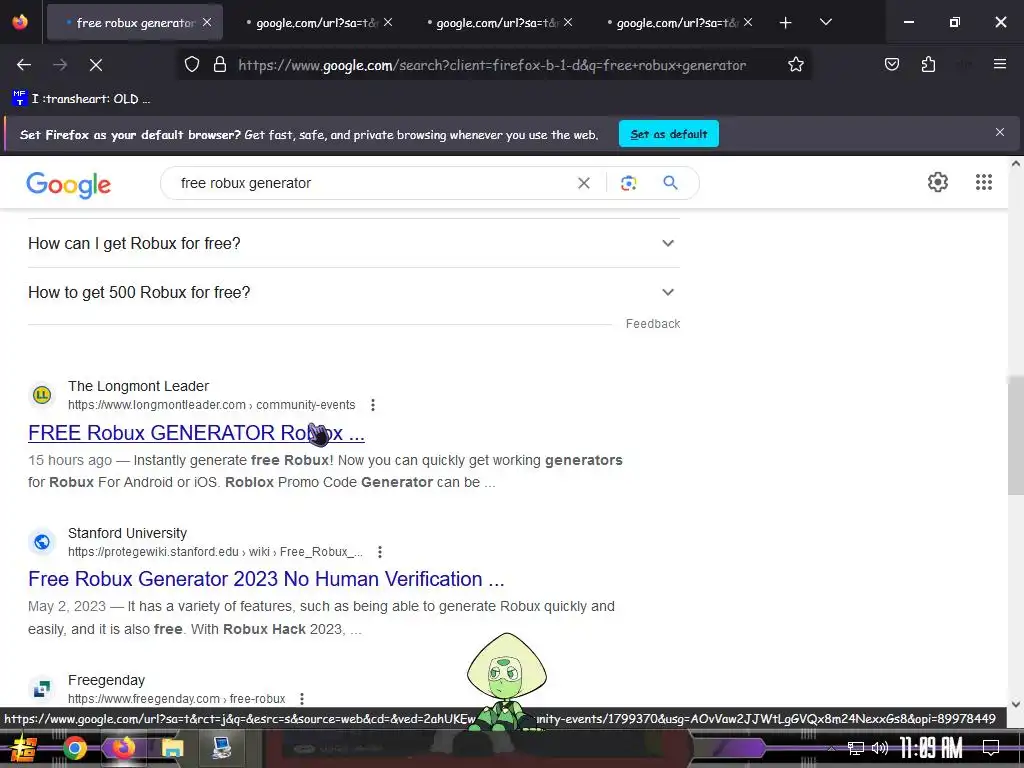Click the Firefox icon on the taskbar
The width and height of the screenshot is (1024, 768).
tap(123, 748)
